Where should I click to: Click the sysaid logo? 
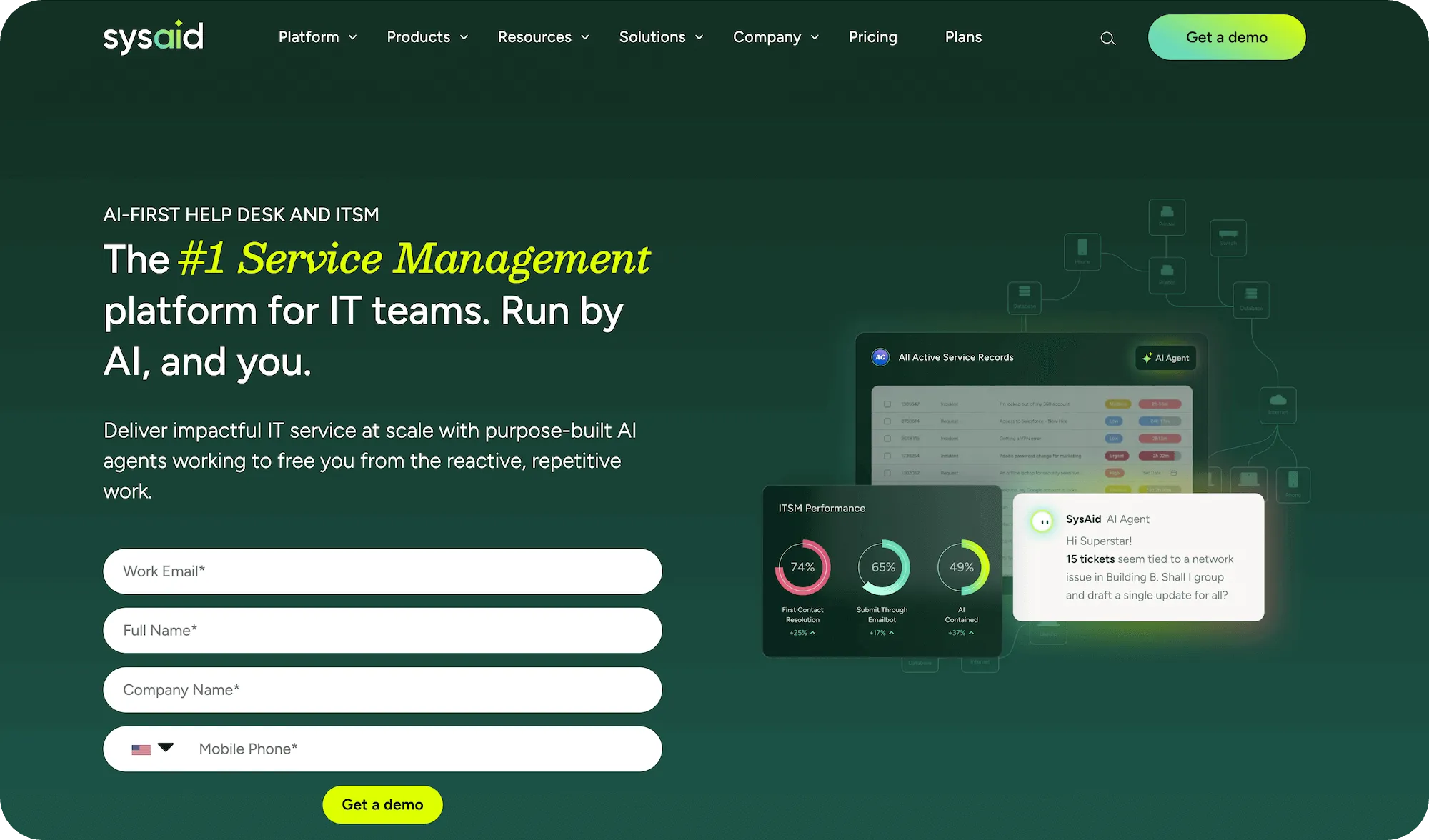(x=153, y=36)
